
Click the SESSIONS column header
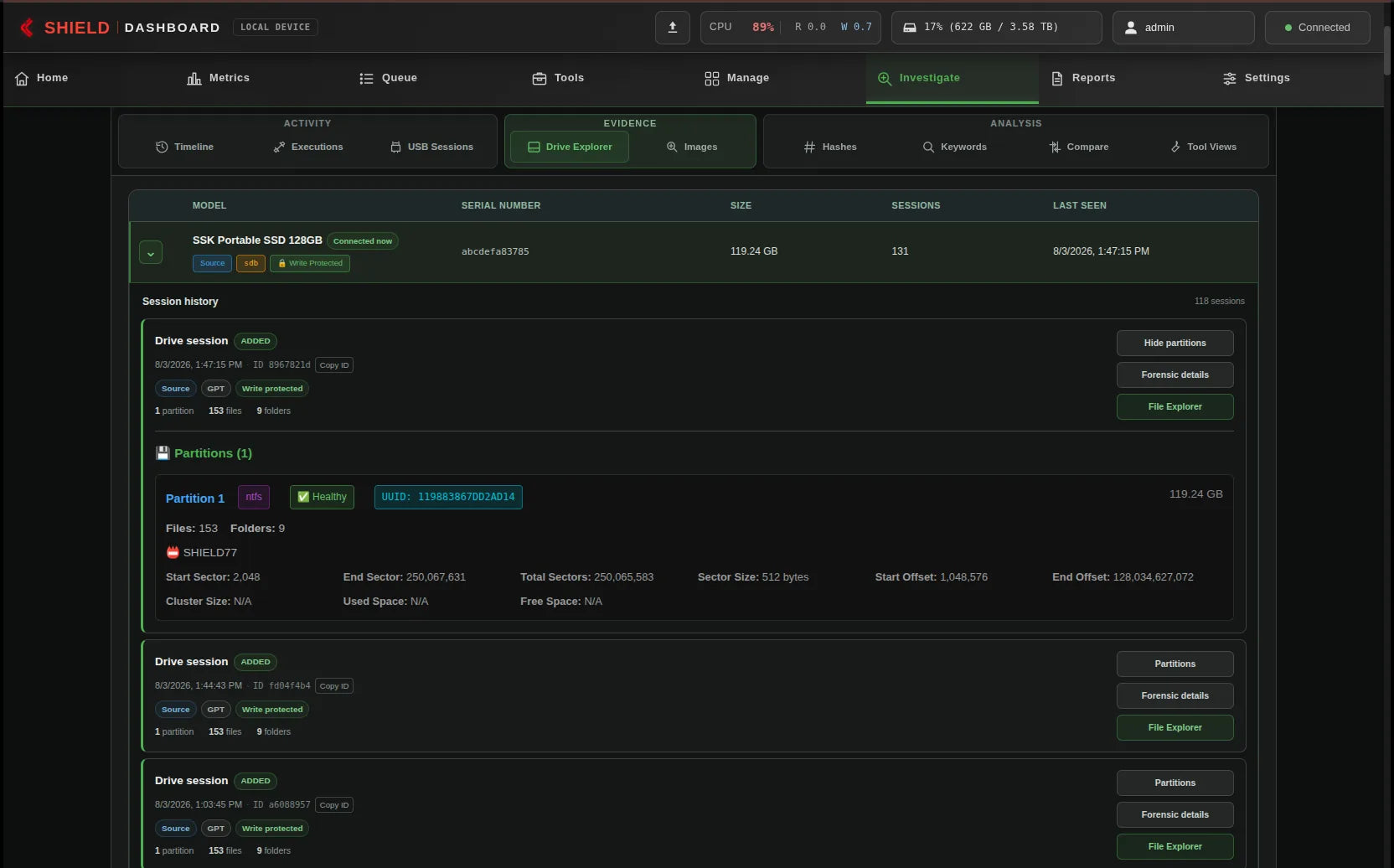[916, 205]
